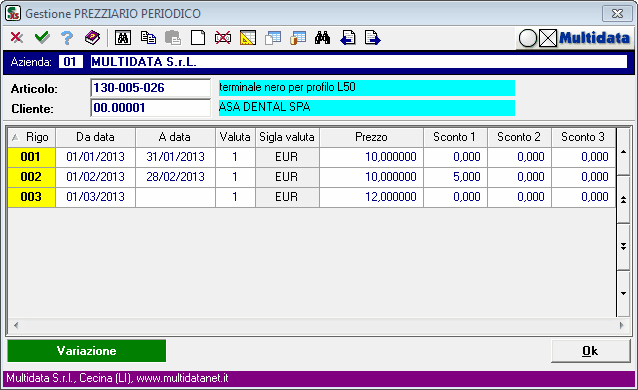Viewport: 638px width, 390px height.
Task: Click the Articolo code input field
Action: tap(150, 88)
